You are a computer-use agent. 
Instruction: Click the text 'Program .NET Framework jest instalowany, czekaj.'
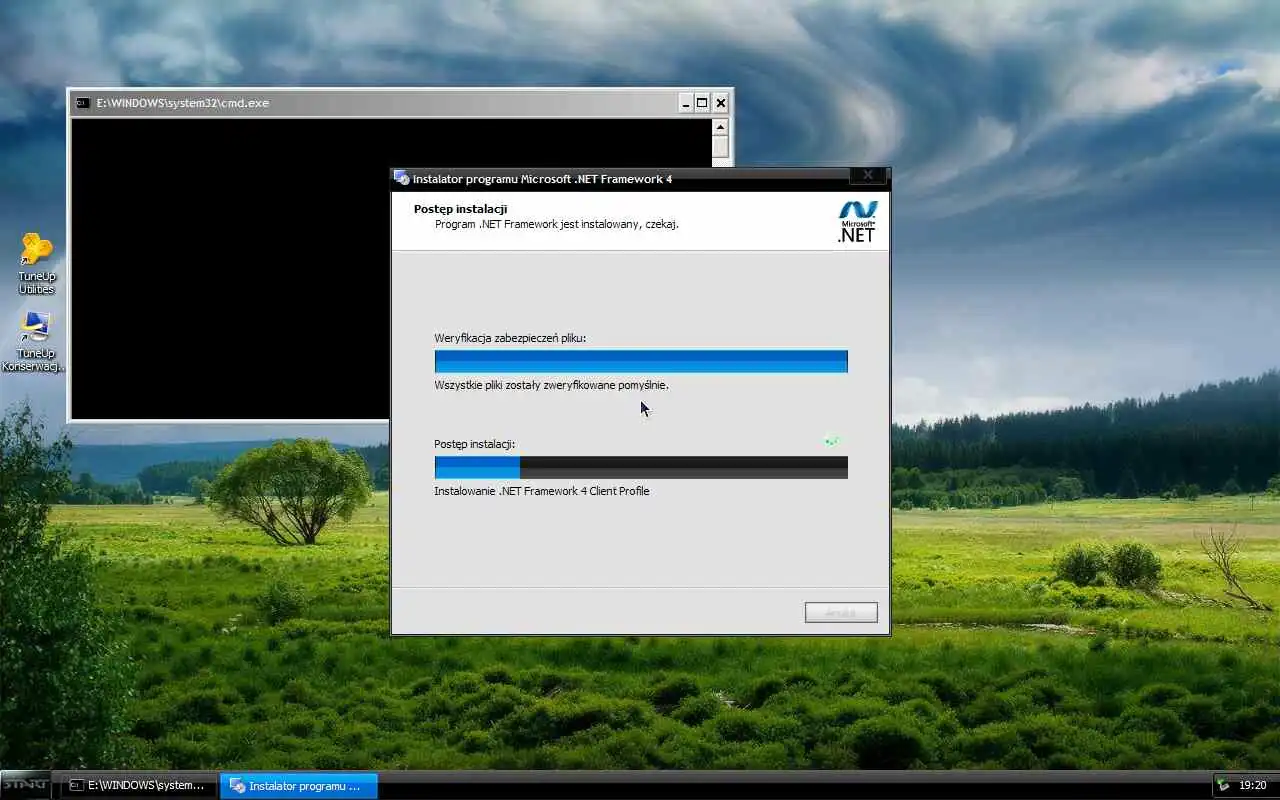pos(557,224)
